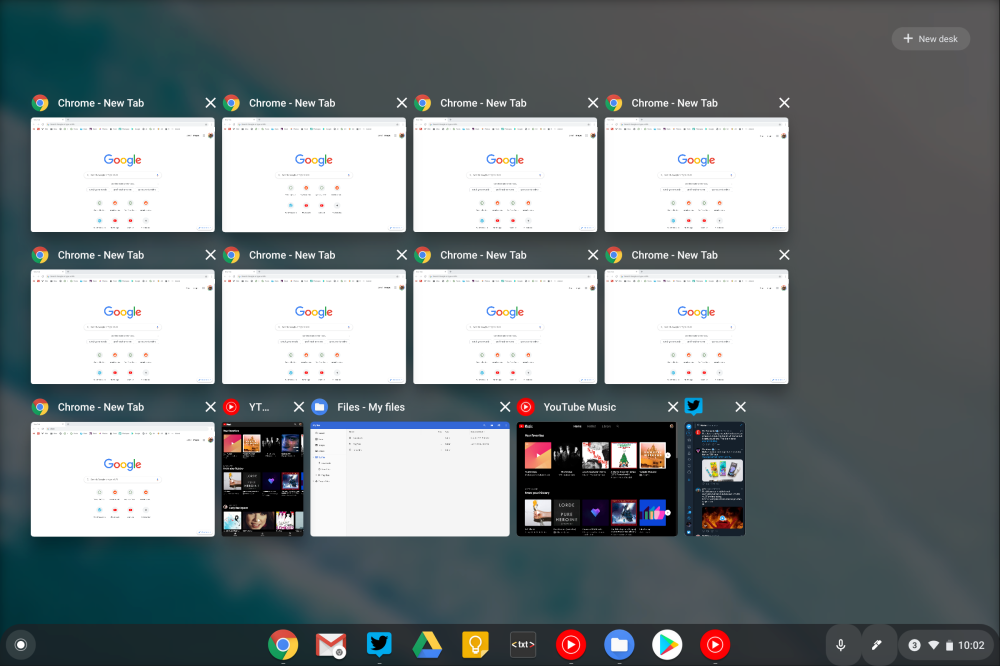Open the notification count badge showing 3
The image size is (1000, 666).
tap(914, 645)
